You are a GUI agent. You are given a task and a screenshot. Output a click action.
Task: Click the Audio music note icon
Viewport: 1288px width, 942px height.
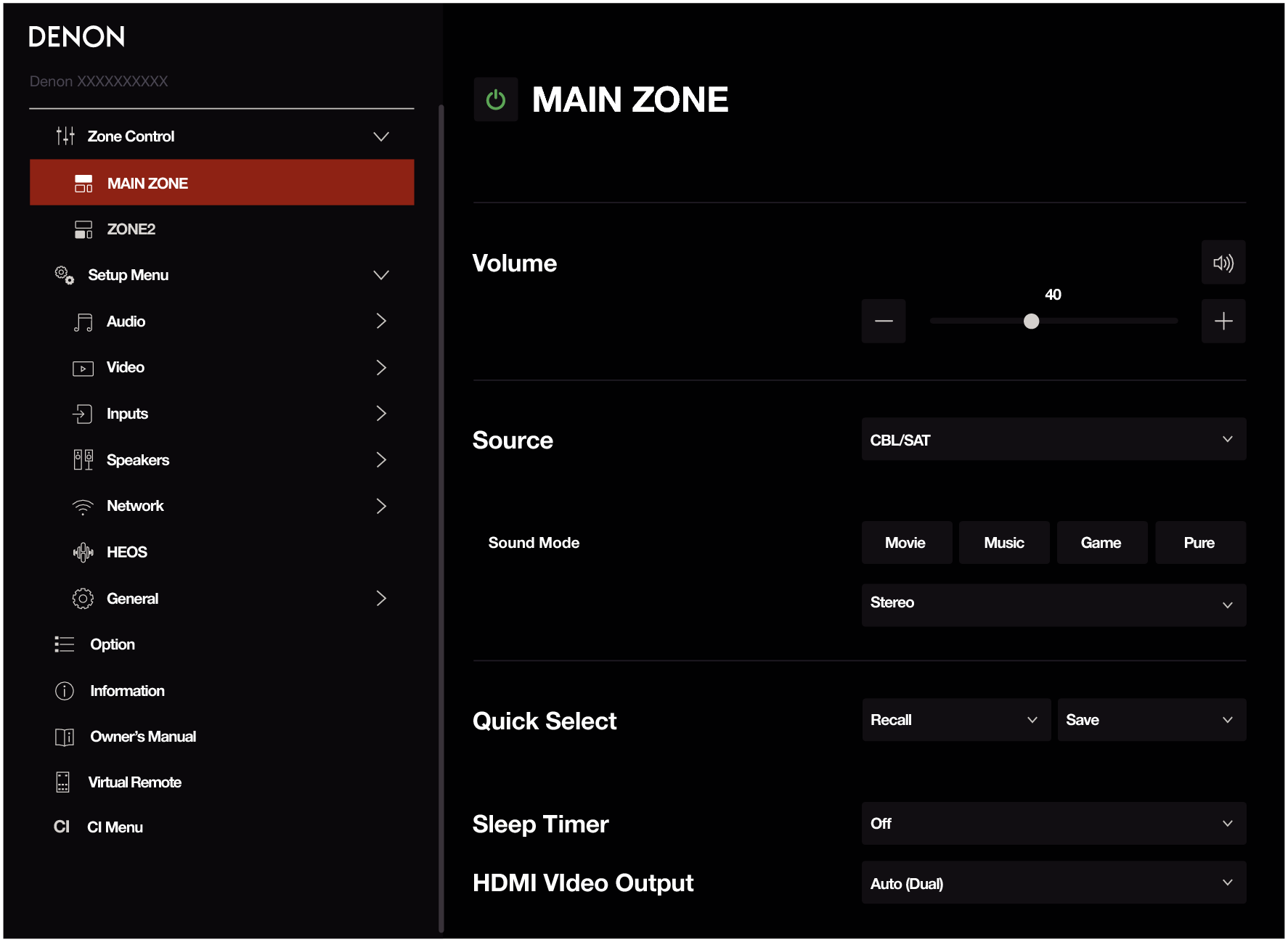[83, 321]
